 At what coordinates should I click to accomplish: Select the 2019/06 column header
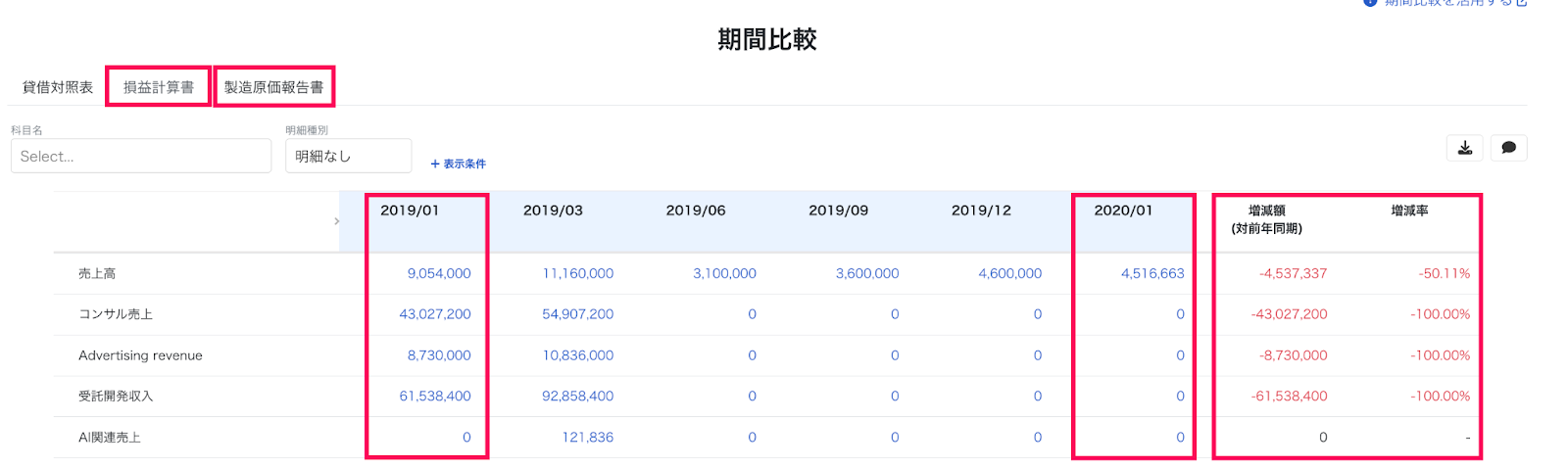[x=696, y=211]
